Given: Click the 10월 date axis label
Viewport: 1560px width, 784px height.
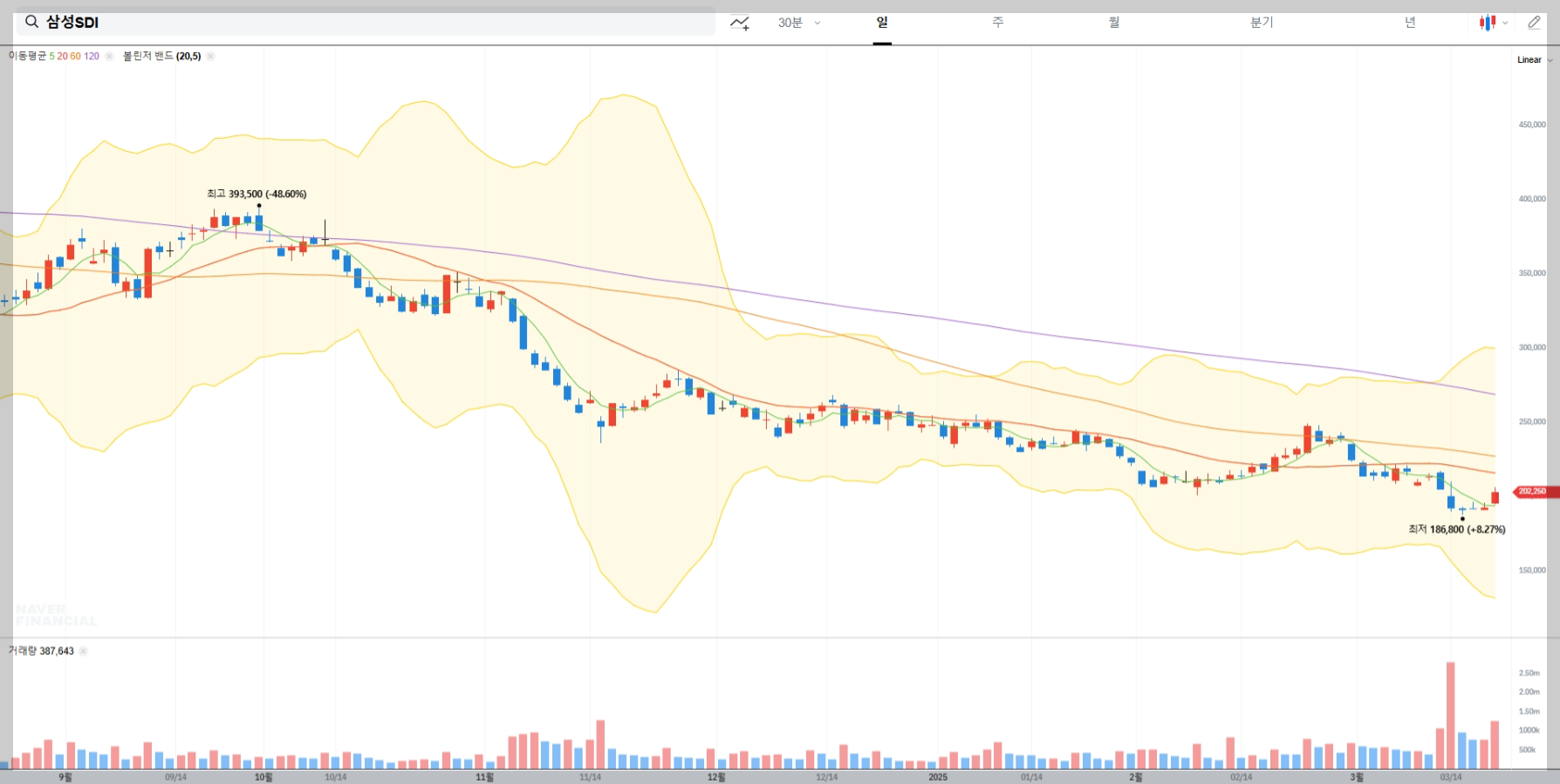Looking at the screenshot, I should pos(263,777).
